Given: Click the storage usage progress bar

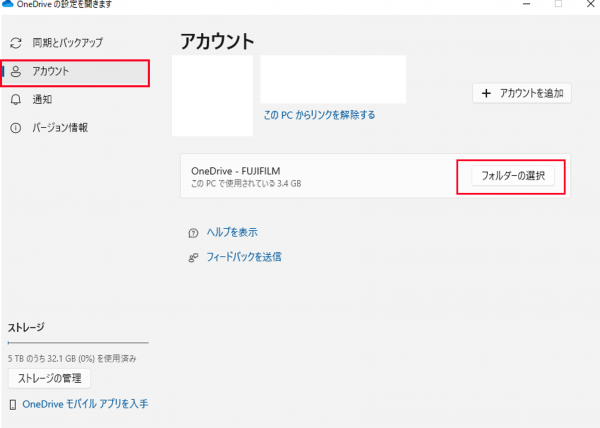Looking at the screenshot, I should (77, 343).
